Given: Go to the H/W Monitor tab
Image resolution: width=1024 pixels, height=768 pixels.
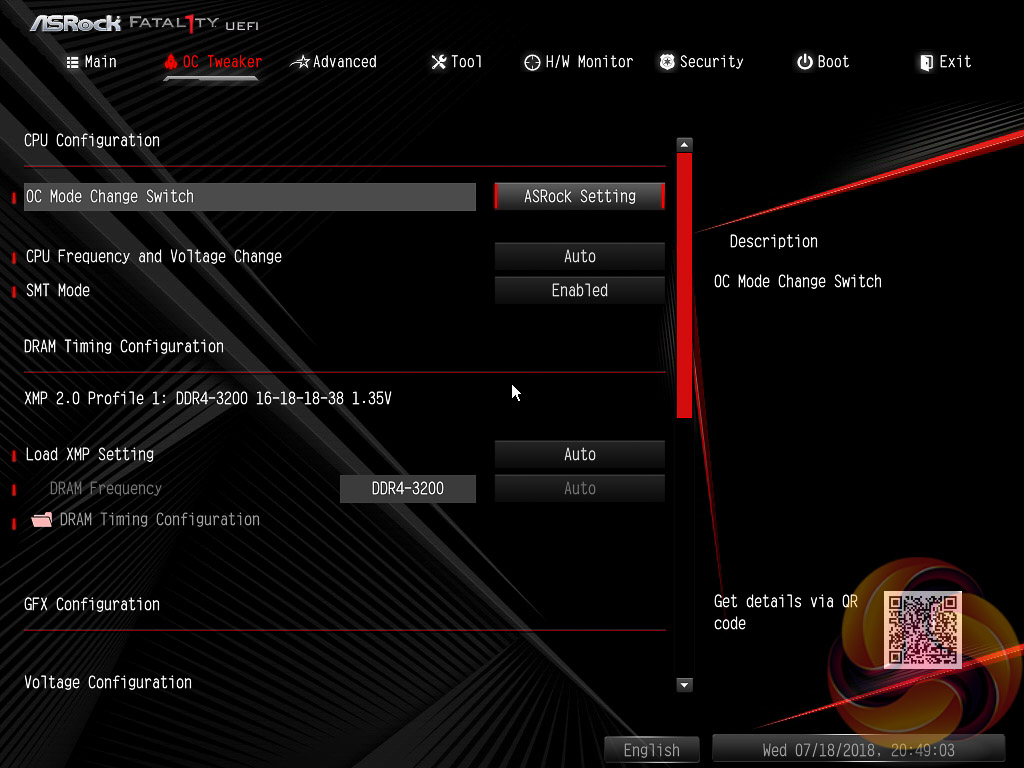Looking at the screenshot, I should (x=579, y=62).
